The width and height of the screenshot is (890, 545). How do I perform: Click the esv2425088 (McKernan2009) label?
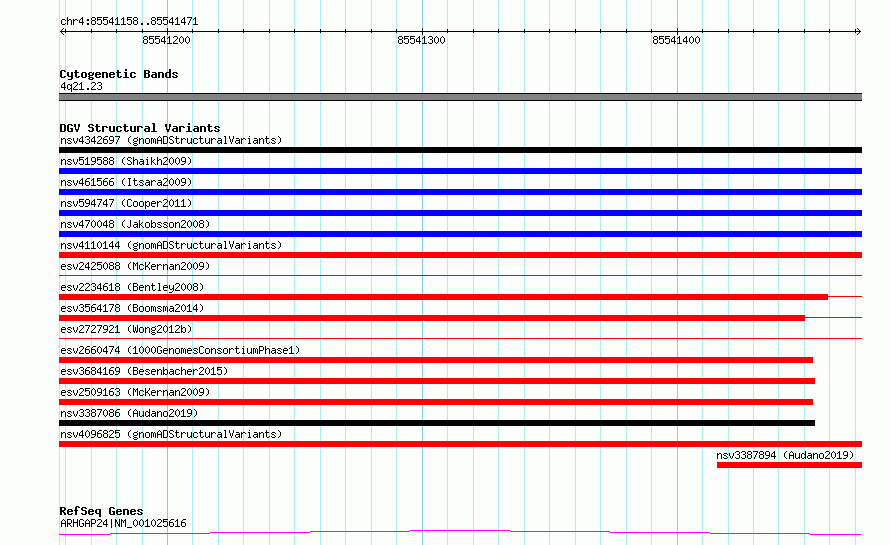135,266
